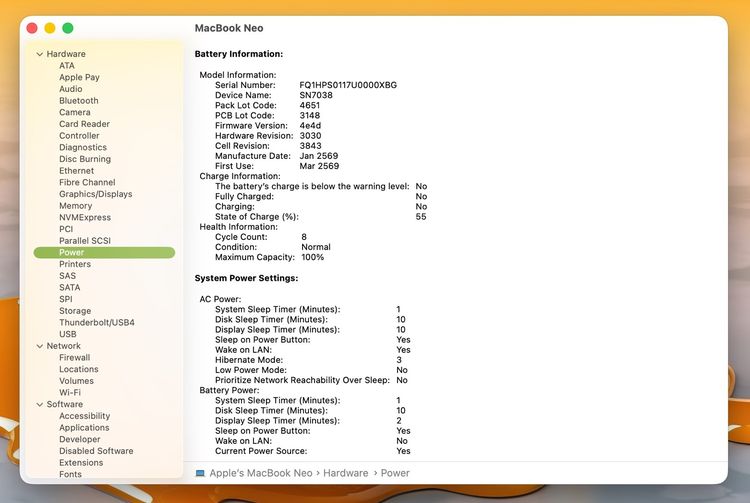This screenshot has width=750, height=503.
Task: Open Wi-Fi under Network
Action: click(70, 393)
